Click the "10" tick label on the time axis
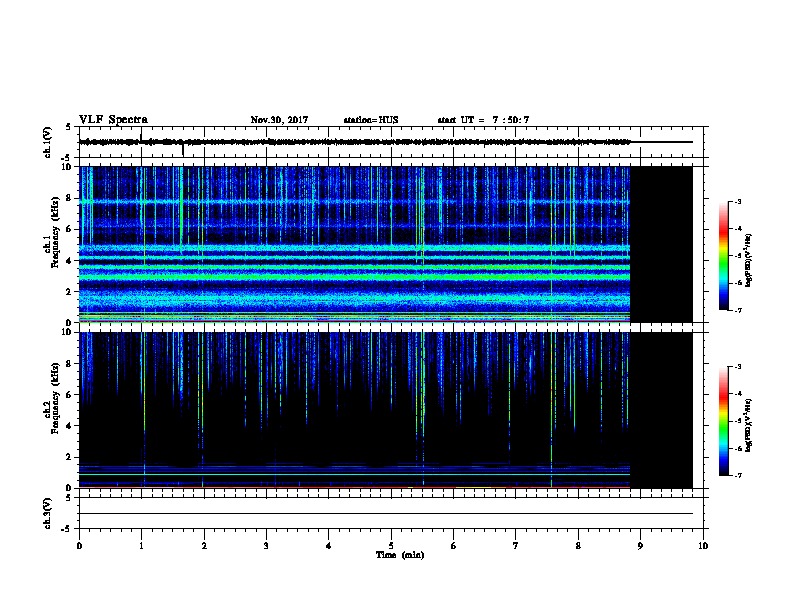Viewport: 792px width, 612px height. [x=703, y=546]
